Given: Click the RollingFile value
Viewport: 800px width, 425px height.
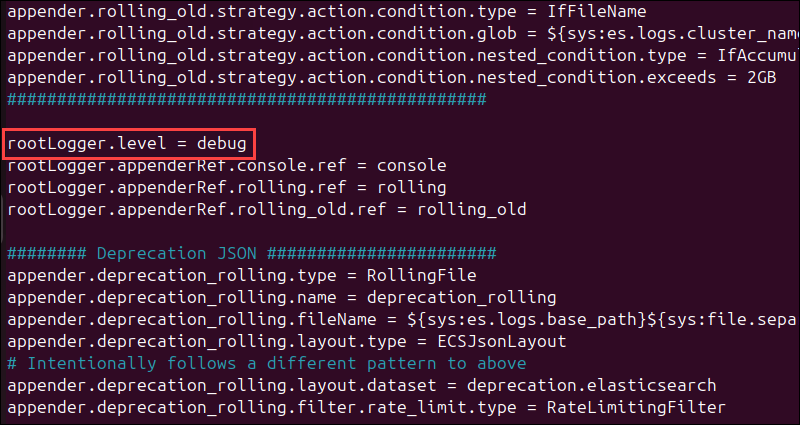Looking at the screenshot, I should pyautogui.click(x=423, y=276).
